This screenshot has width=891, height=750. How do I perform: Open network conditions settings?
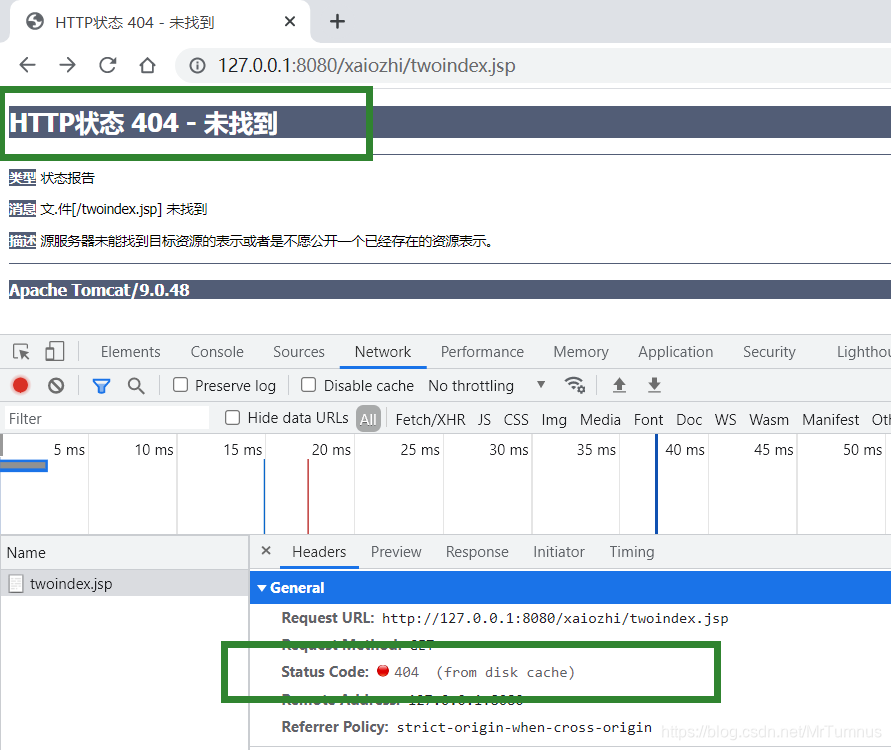coord(575,385)
